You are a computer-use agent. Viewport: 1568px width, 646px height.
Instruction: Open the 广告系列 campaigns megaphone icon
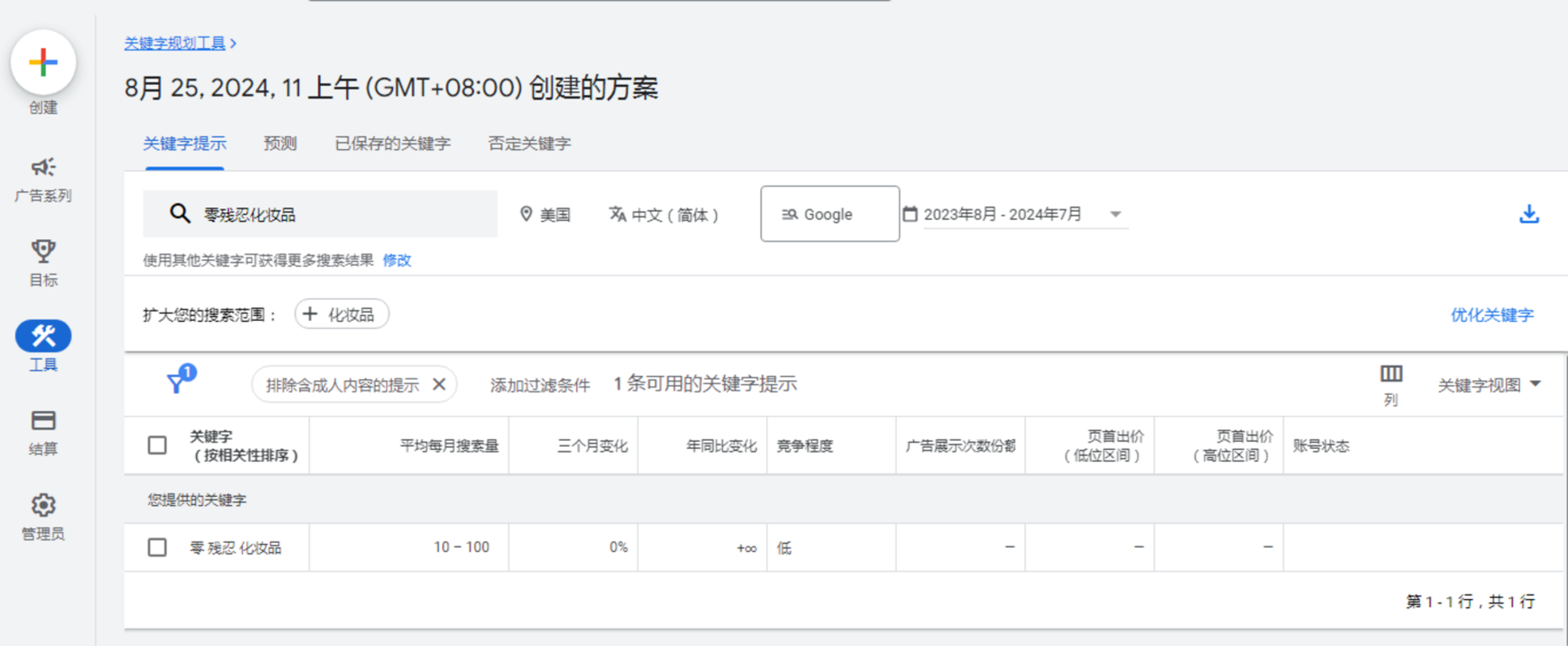[43, 168]
